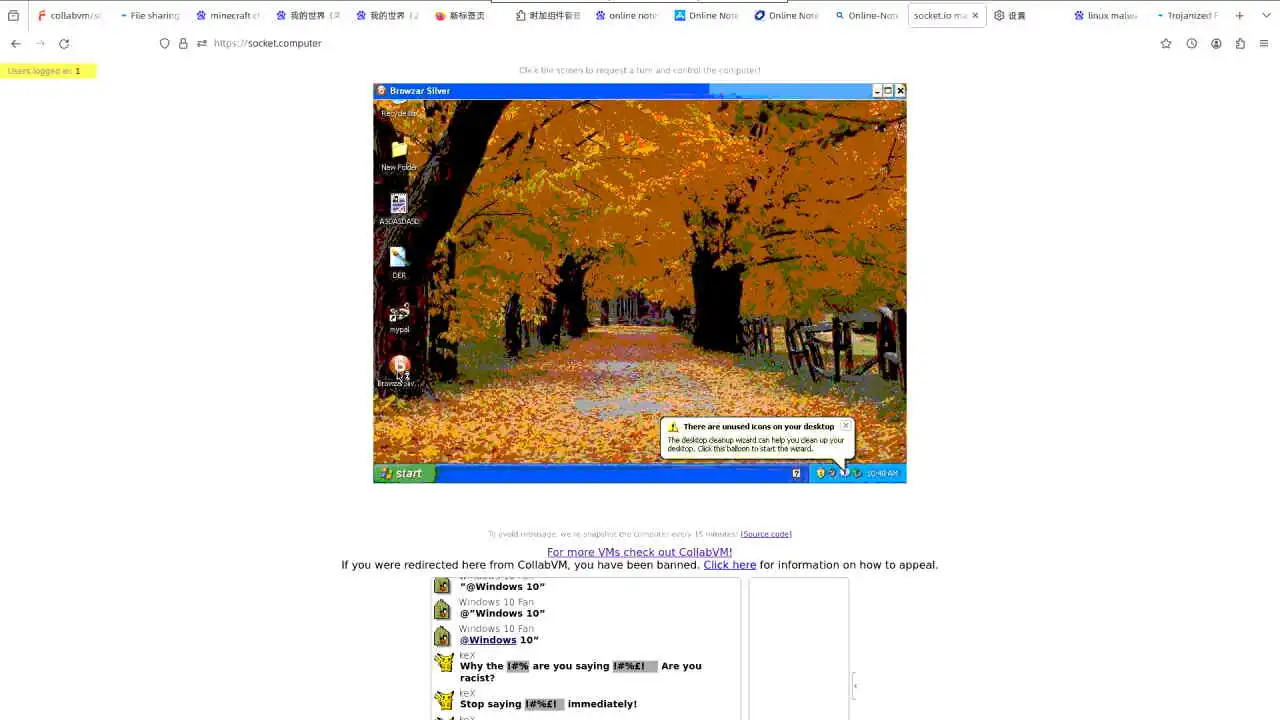This screenshot has width=1280, height=720.
Task: Switch to the collabvm tab
Action: click(x=68, y=16)
